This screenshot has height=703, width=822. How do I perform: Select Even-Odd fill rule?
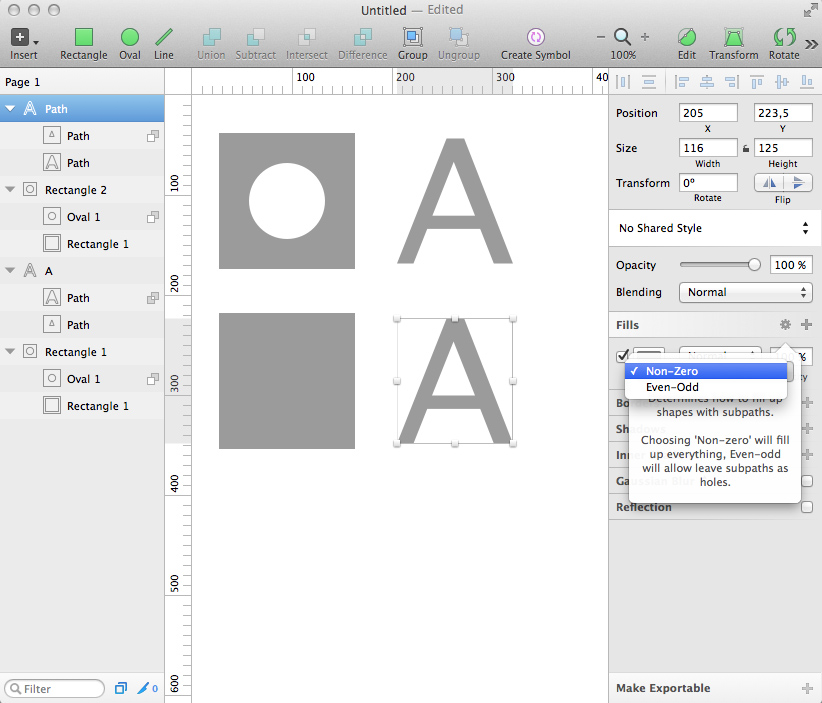pos(671,387)
